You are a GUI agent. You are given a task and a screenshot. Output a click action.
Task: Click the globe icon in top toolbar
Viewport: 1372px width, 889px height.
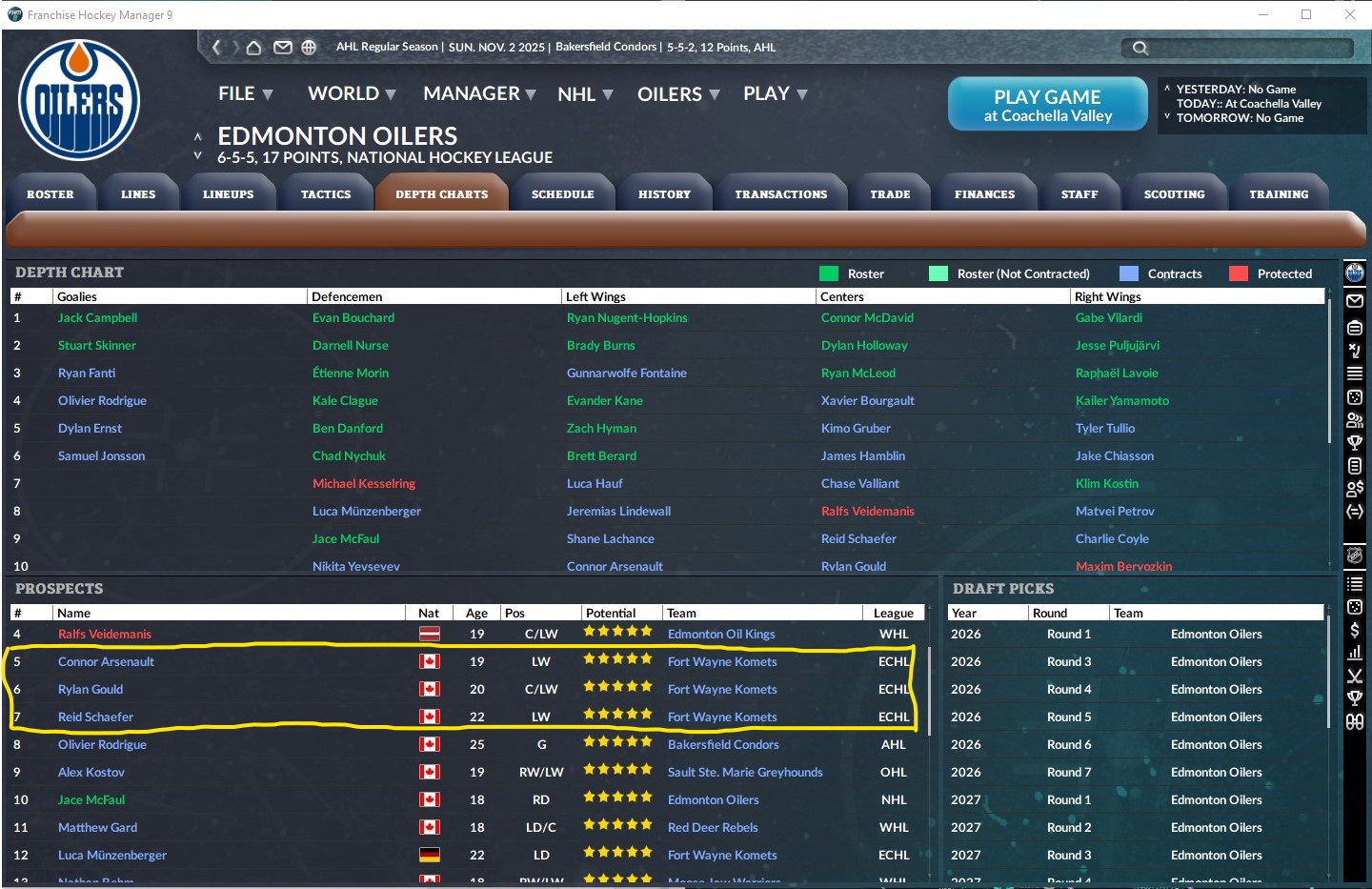pyautogui.click(x=309, y=48)
